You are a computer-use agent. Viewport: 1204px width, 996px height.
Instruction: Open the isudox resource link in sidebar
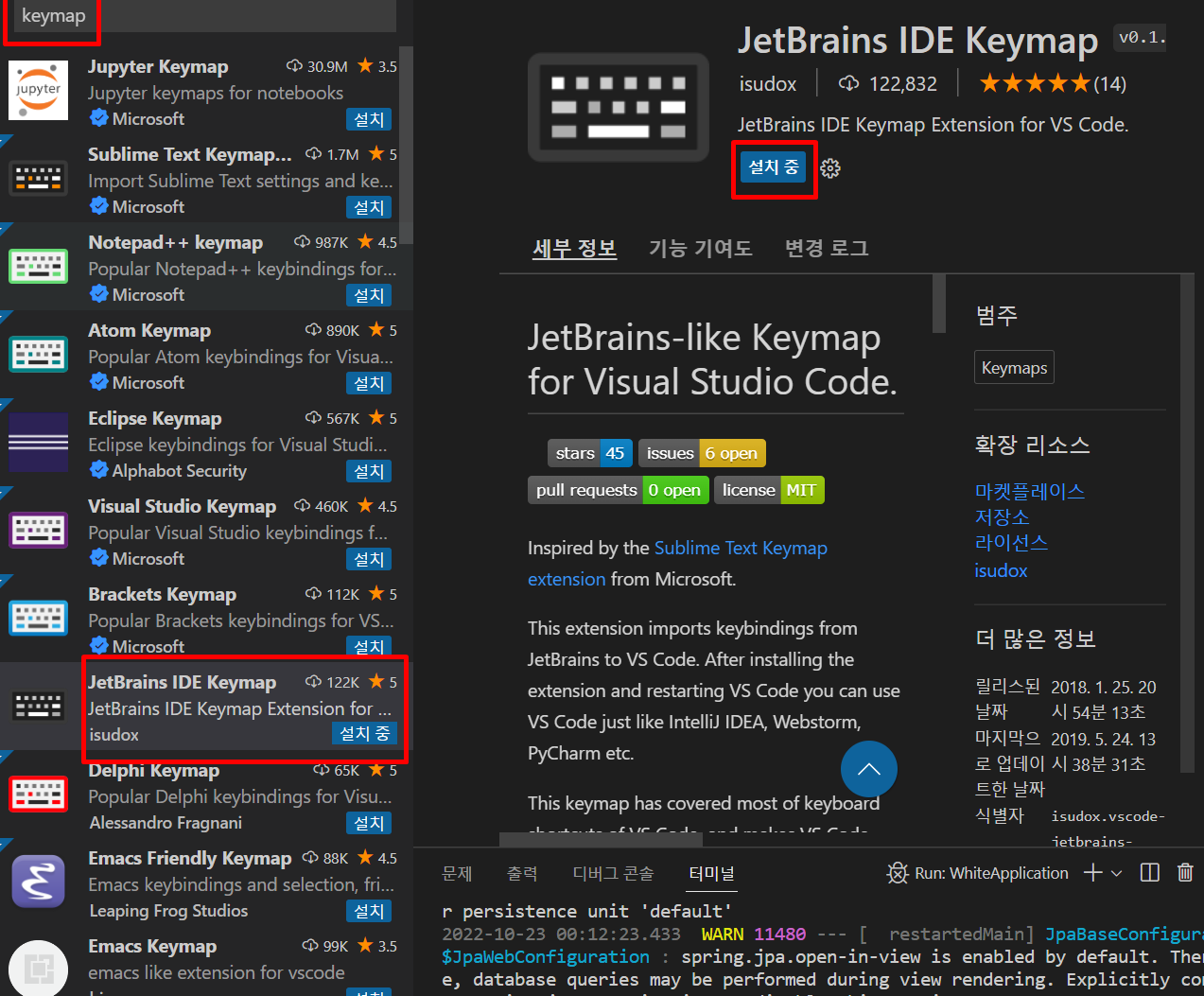1001,570
